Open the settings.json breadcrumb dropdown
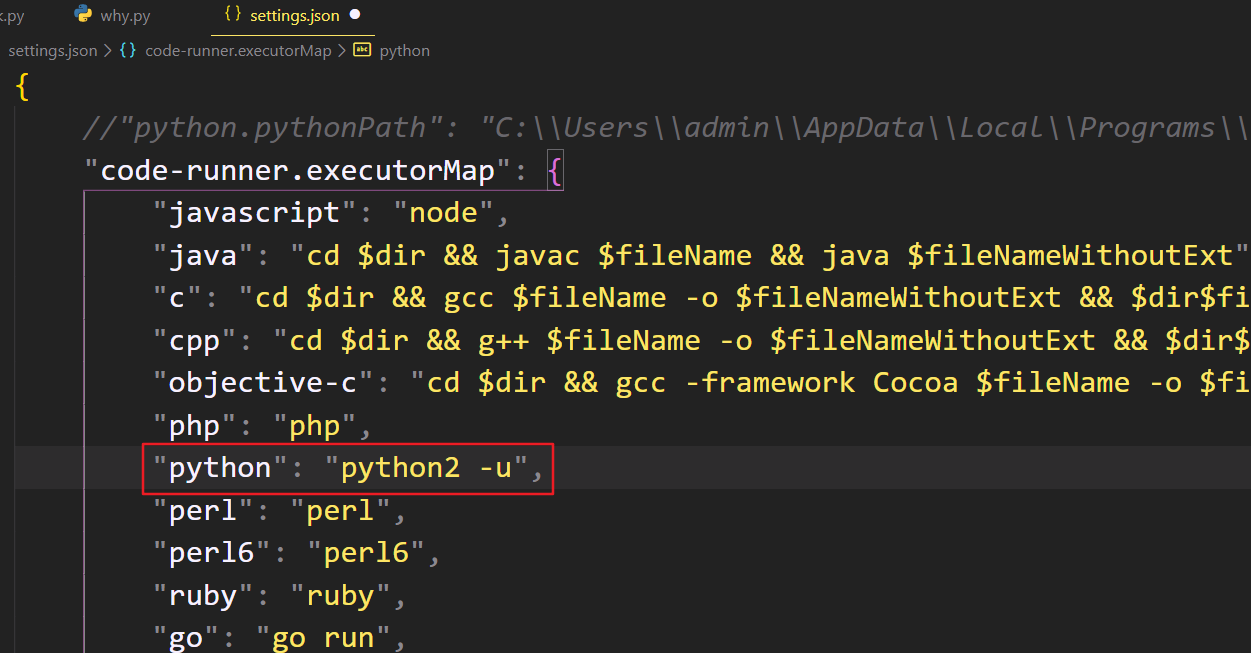This screenshot has height=653, width=1251. [52, 50]
